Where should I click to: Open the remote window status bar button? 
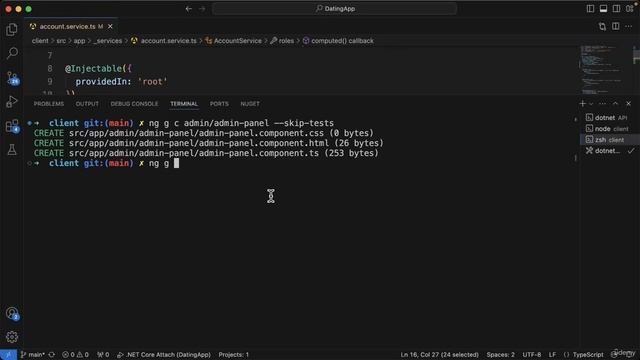[8, 355]
